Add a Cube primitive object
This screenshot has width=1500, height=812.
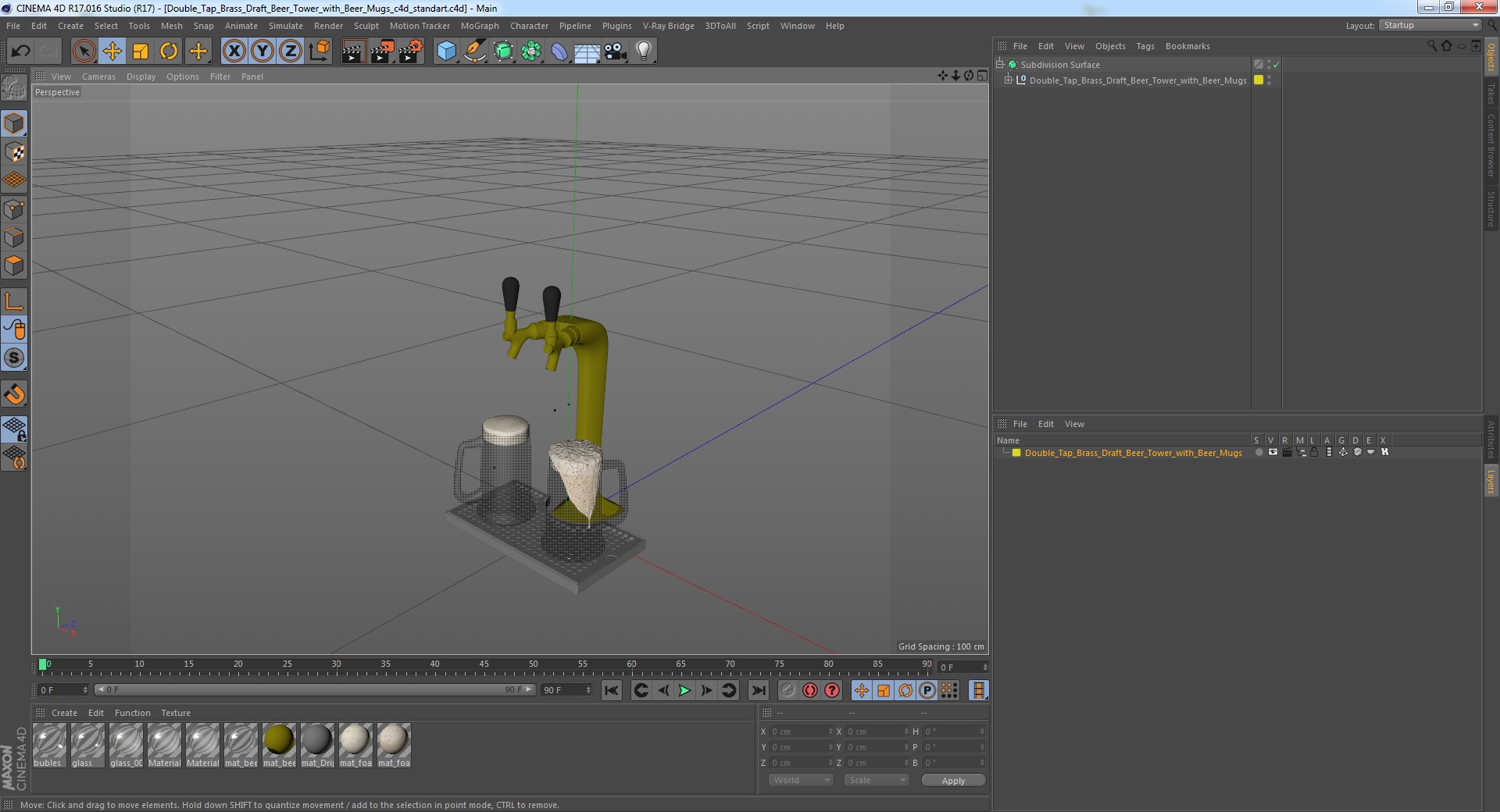point(446,52)
